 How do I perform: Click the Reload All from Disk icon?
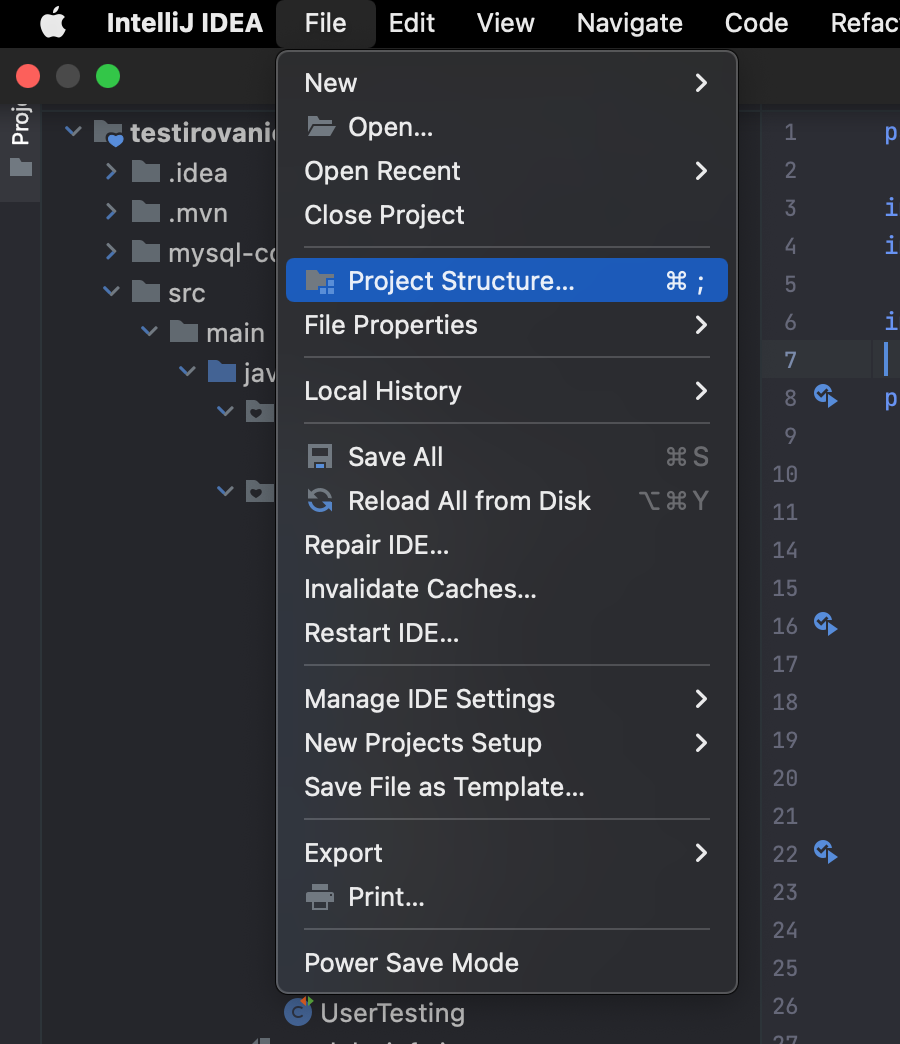(320, 501)
